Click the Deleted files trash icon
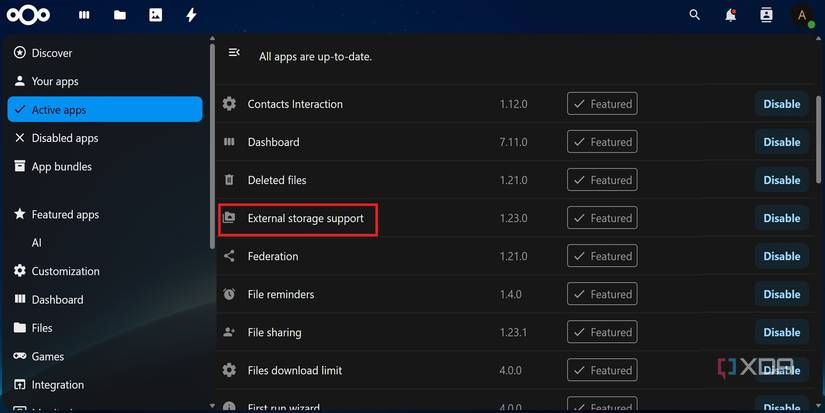 [x=229, y=180]
